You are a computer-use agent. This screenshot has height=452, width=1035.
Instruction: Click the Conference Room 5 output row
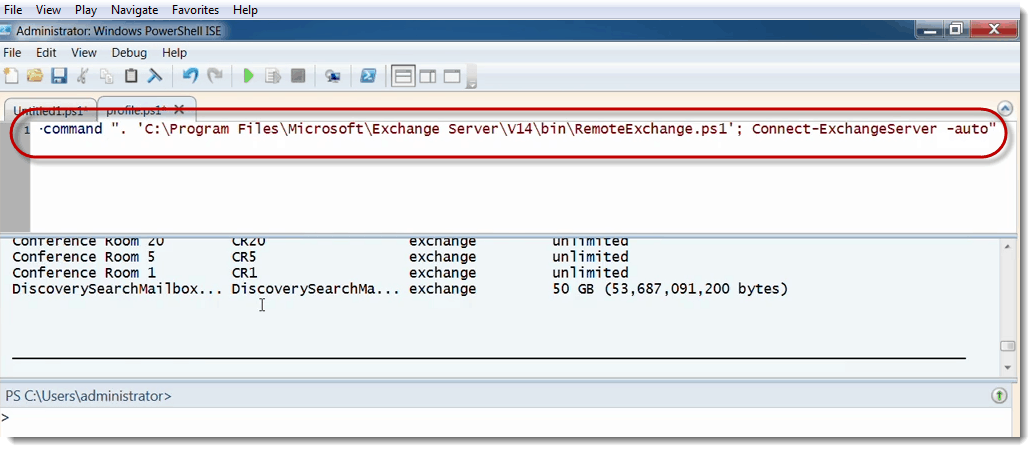click(320, 257)
